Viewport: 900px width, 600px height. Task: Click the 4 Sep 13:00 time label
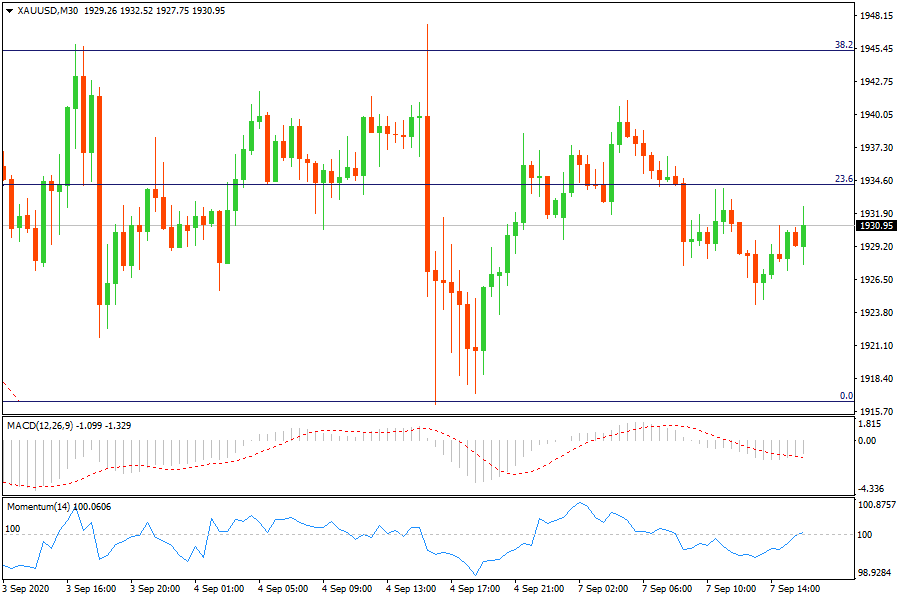[x=412, y=589]
